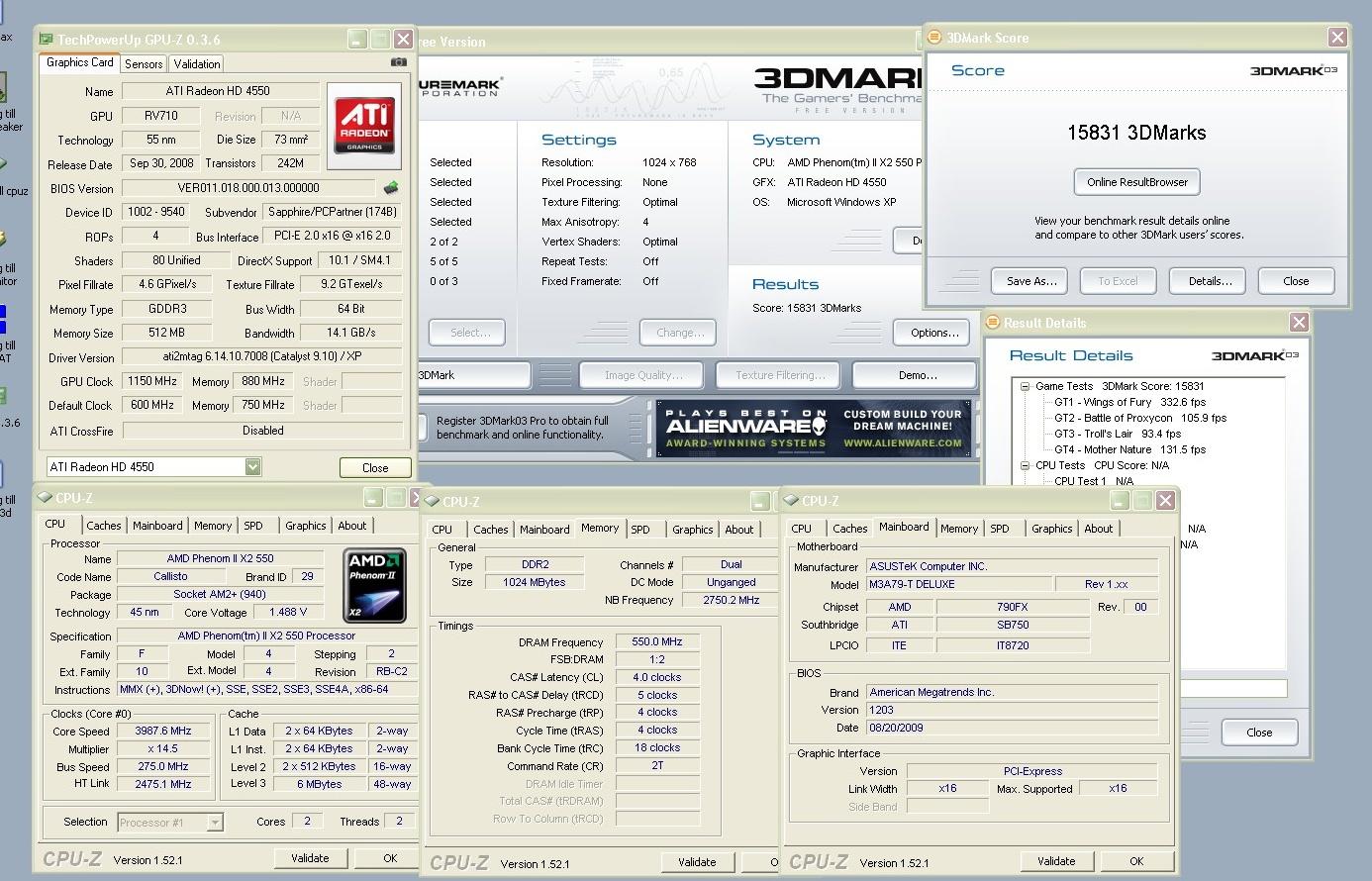This screenshot has height=881, width=1372.
Task: Click the Select button under tests in 3DMark03
Action: pos(469,333)
